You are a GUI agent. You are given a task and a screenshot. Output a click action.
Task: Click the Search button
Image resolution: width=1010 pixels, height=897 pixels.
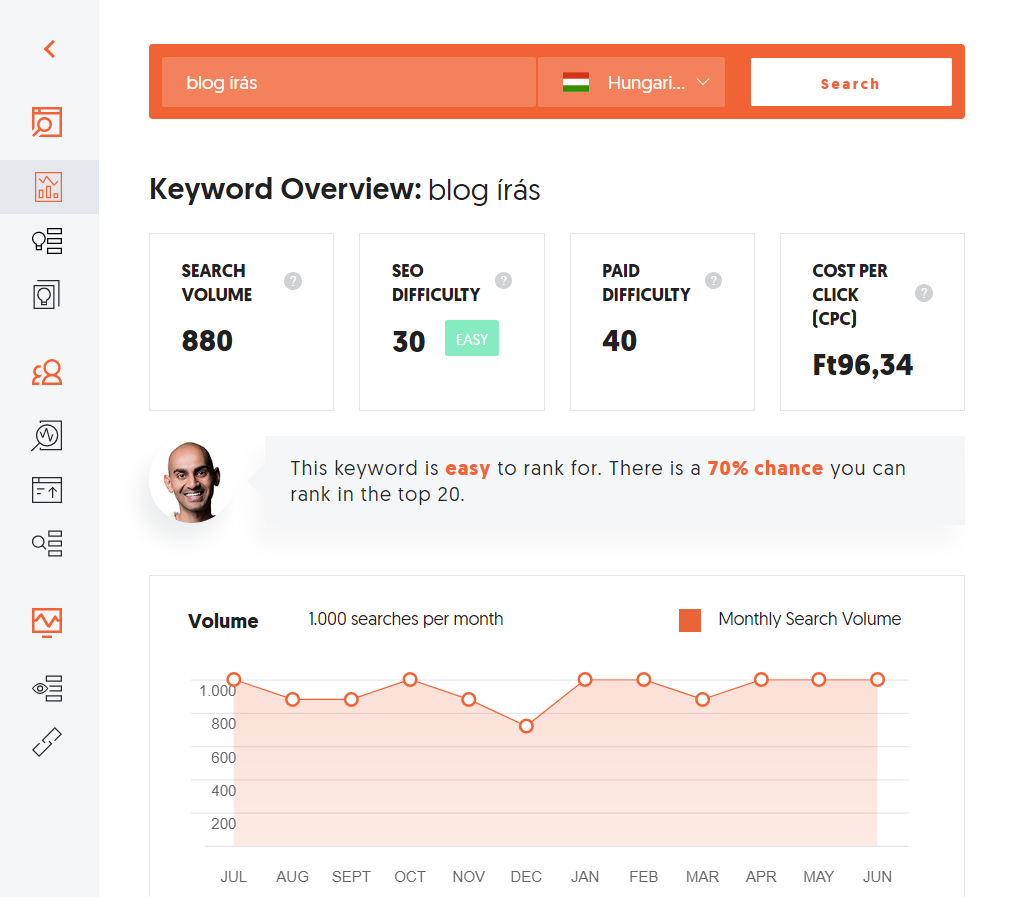tap(850, 83)
